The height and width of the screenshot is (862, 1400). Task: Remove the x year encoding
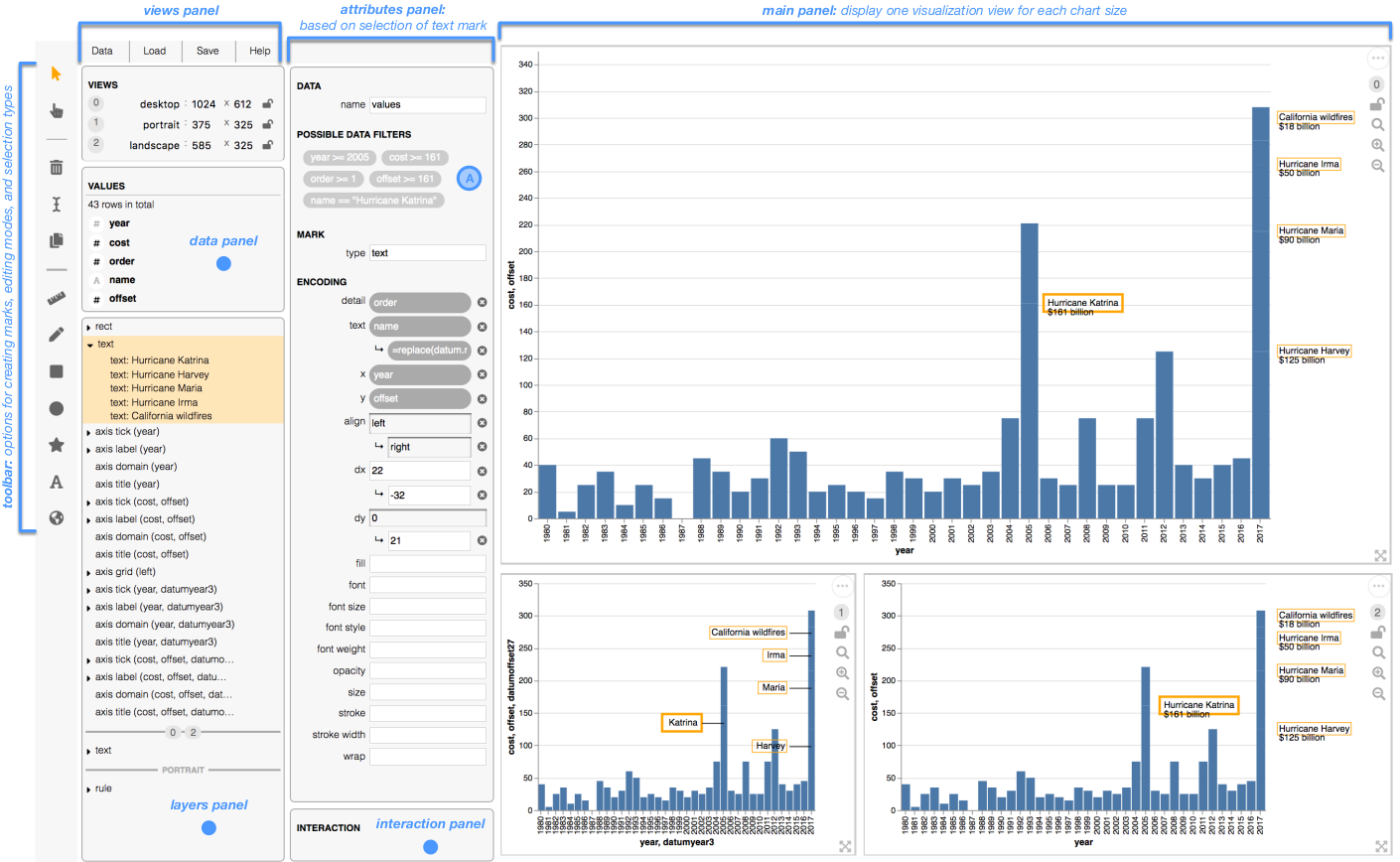tap(482, 374)
